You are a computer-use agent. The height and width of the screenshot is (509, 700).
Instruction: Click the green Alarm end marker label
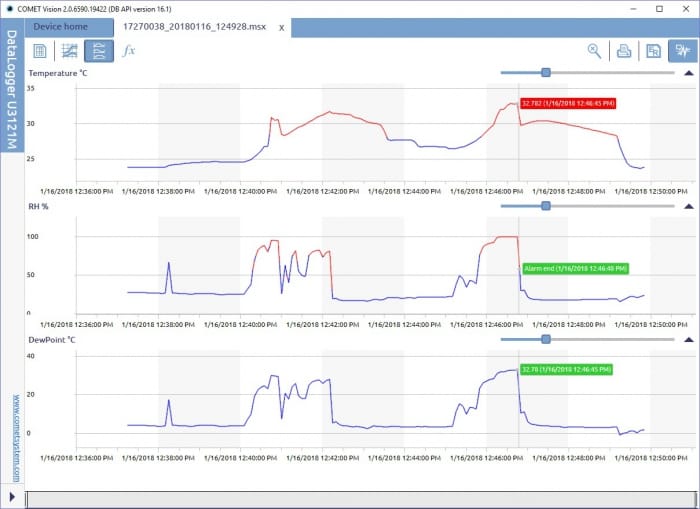[x=576, y=268]
